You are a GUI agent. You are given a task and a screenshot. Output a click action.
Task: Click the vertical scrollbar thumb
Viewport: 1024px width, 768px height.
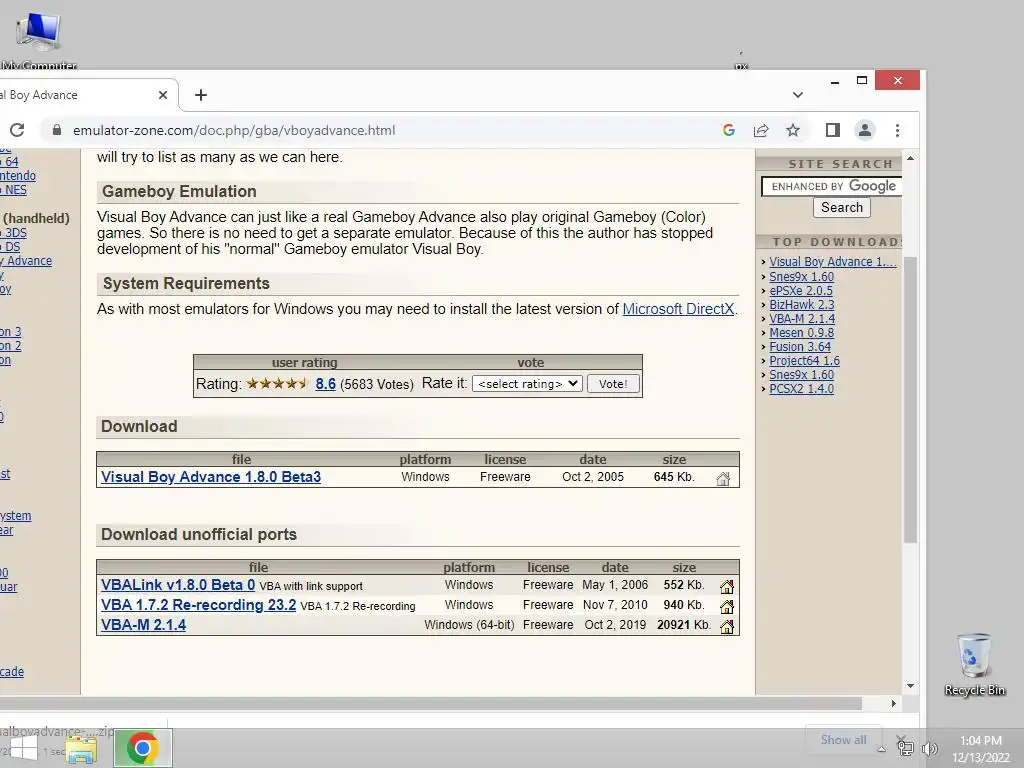(x=910, y=398)
